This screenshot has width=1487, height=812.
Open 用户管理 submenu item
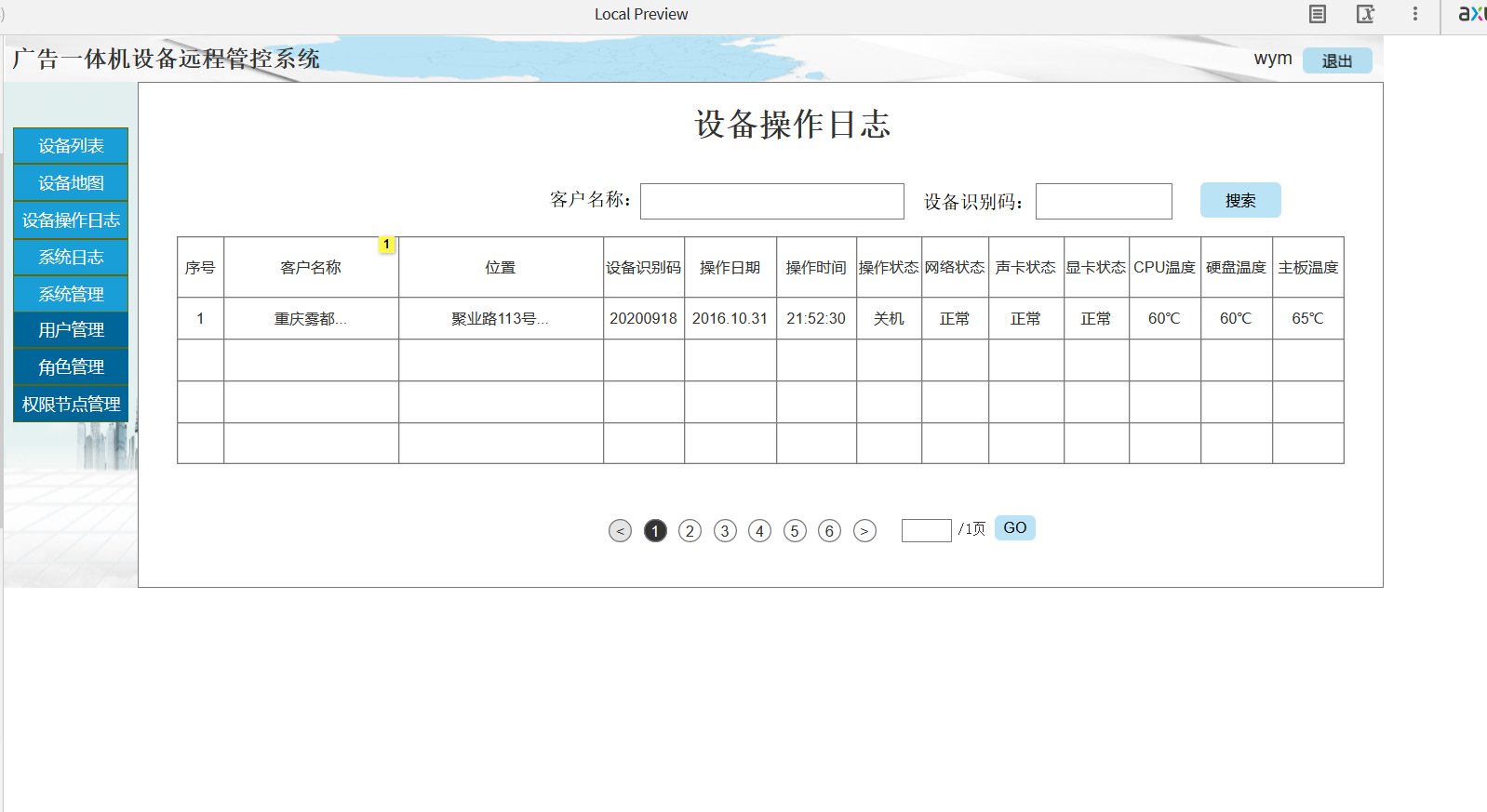pos(71,330)
